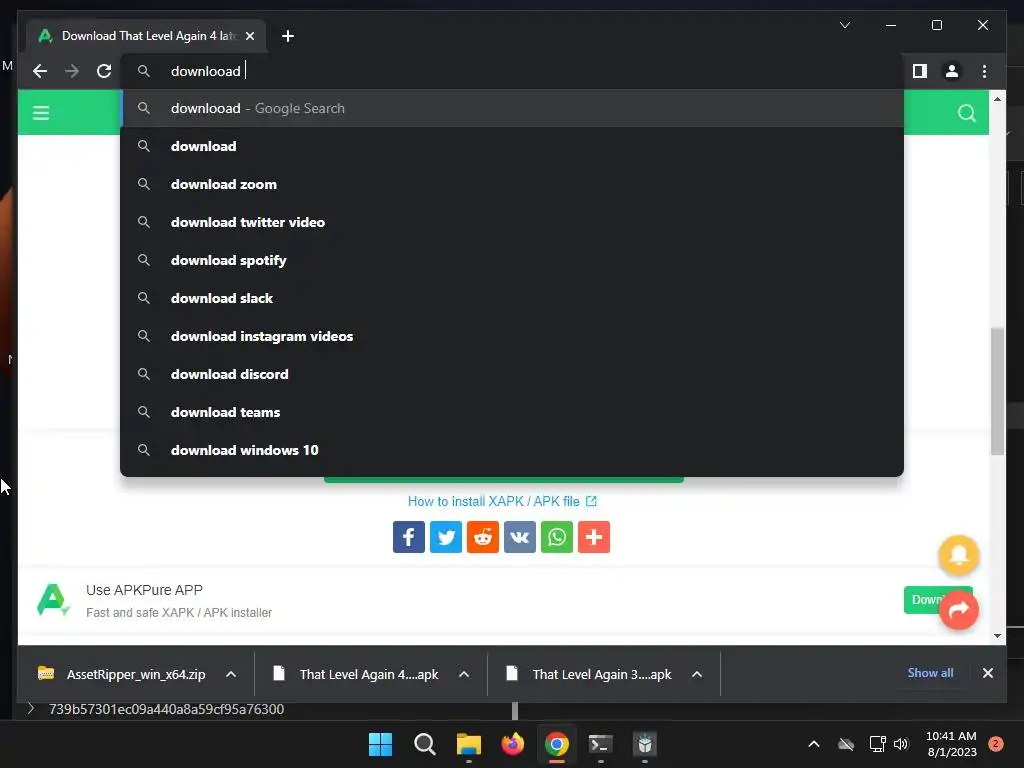The width and height of the screenshot is (1024, 768).
Task: Click the scrollbar up arrow
Action: point(997,99)
